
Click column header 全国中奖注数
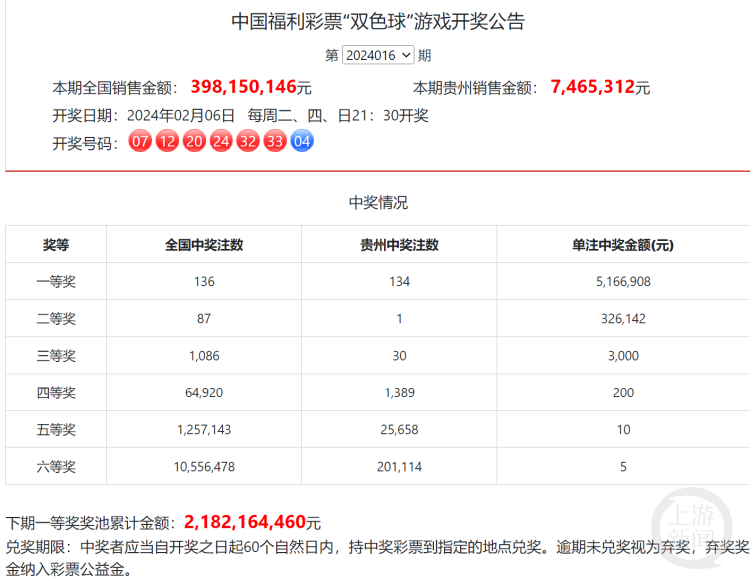(x=204, y=245)
